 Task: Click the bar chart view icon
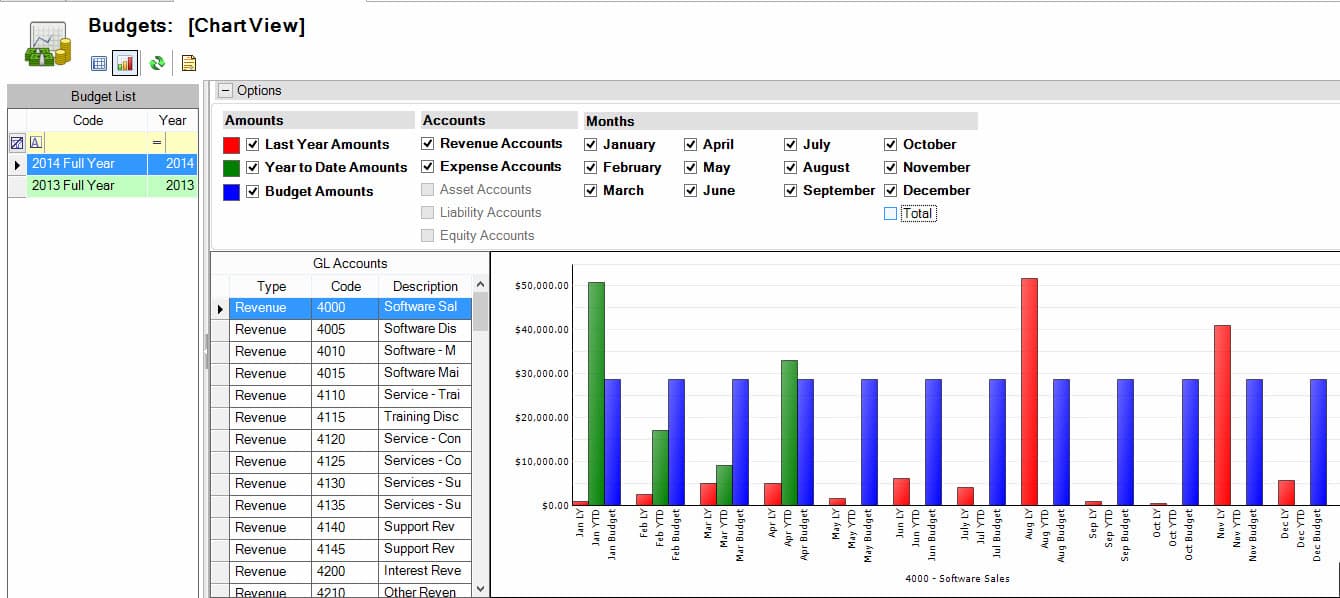[x=125, y=63]
